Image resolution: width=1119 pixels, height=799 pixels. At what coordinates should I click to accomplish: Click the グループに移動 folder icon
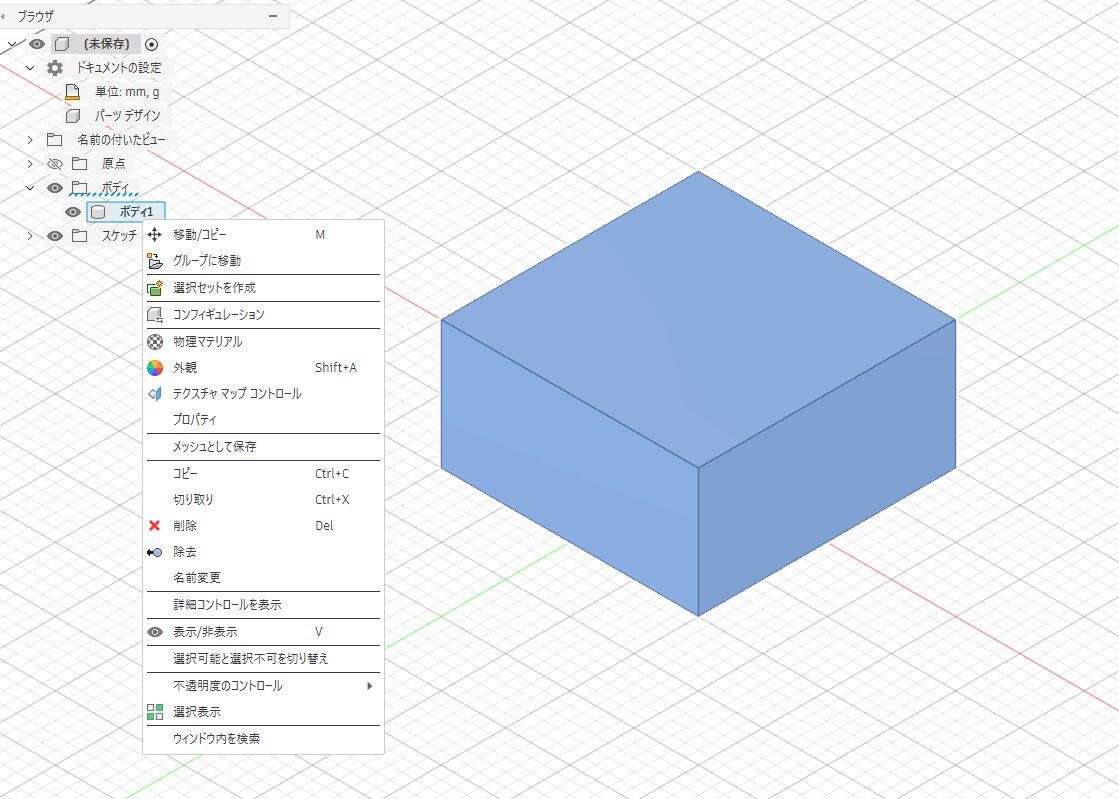pos(155,261)
